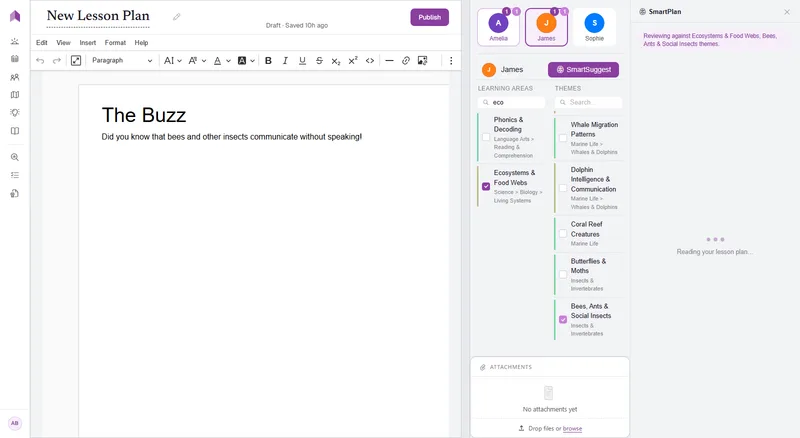Open the folded map icon in sidebar
Image resolution: width=800 pixels, height=438 pixels.
coord(15,95)
